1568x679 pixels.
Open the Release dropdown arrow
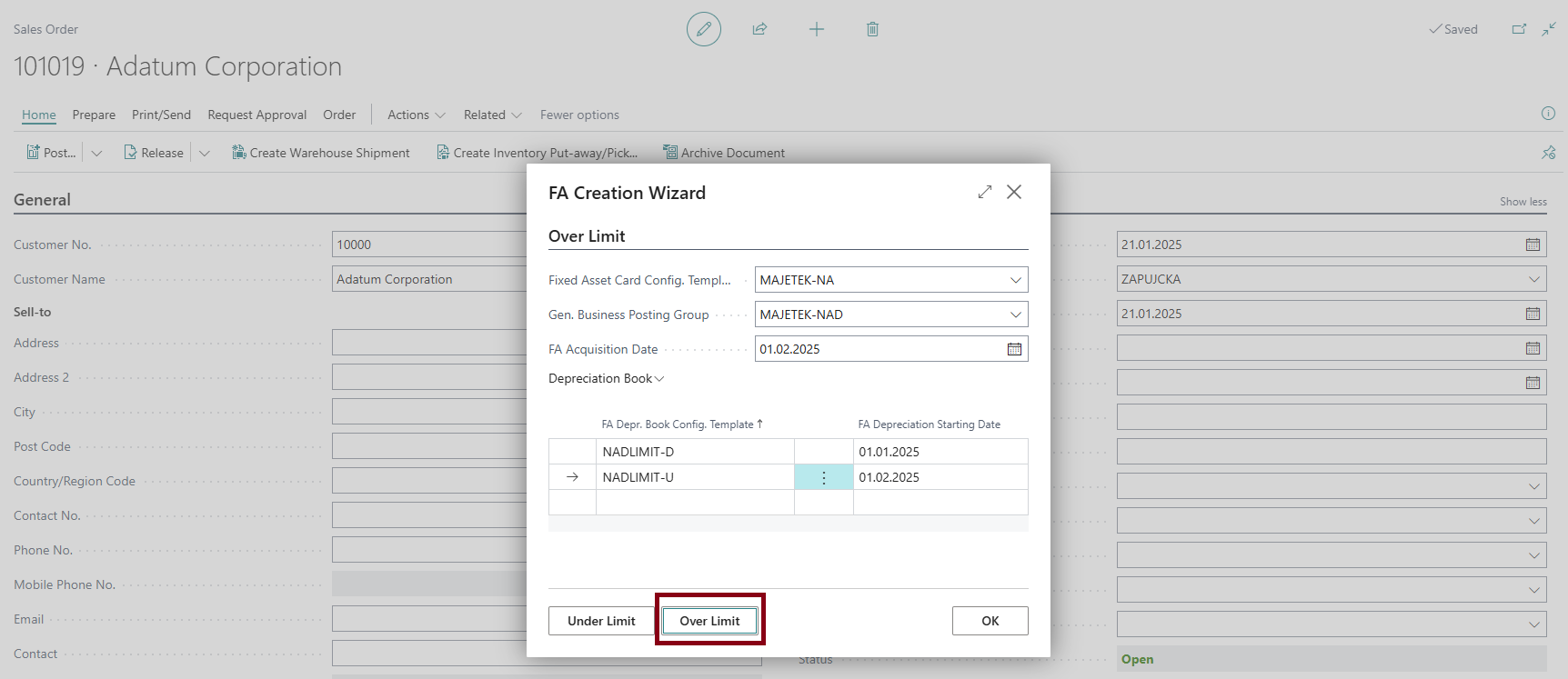point(205,153)
